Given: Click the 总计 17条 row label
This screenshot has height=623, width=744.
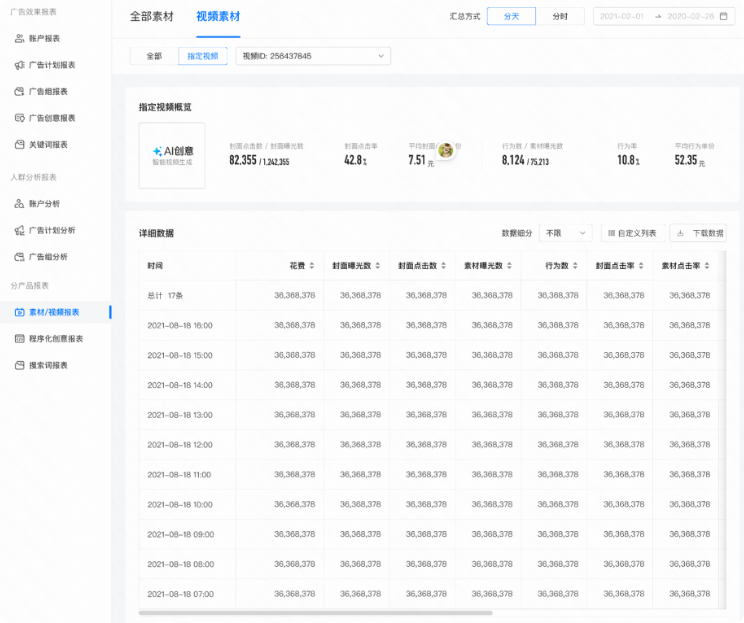Looking at the screenshot, I should tap(165, 296).
